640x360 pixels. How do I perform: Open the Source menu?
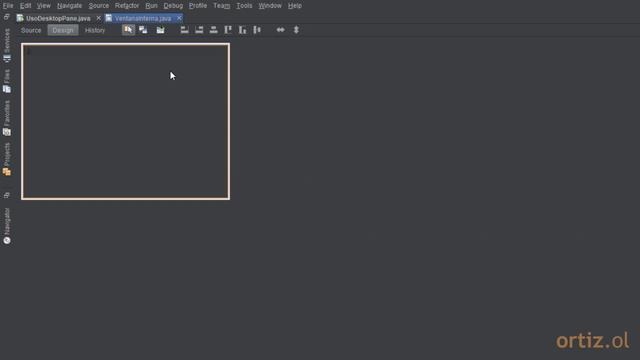tap(99, 6)
